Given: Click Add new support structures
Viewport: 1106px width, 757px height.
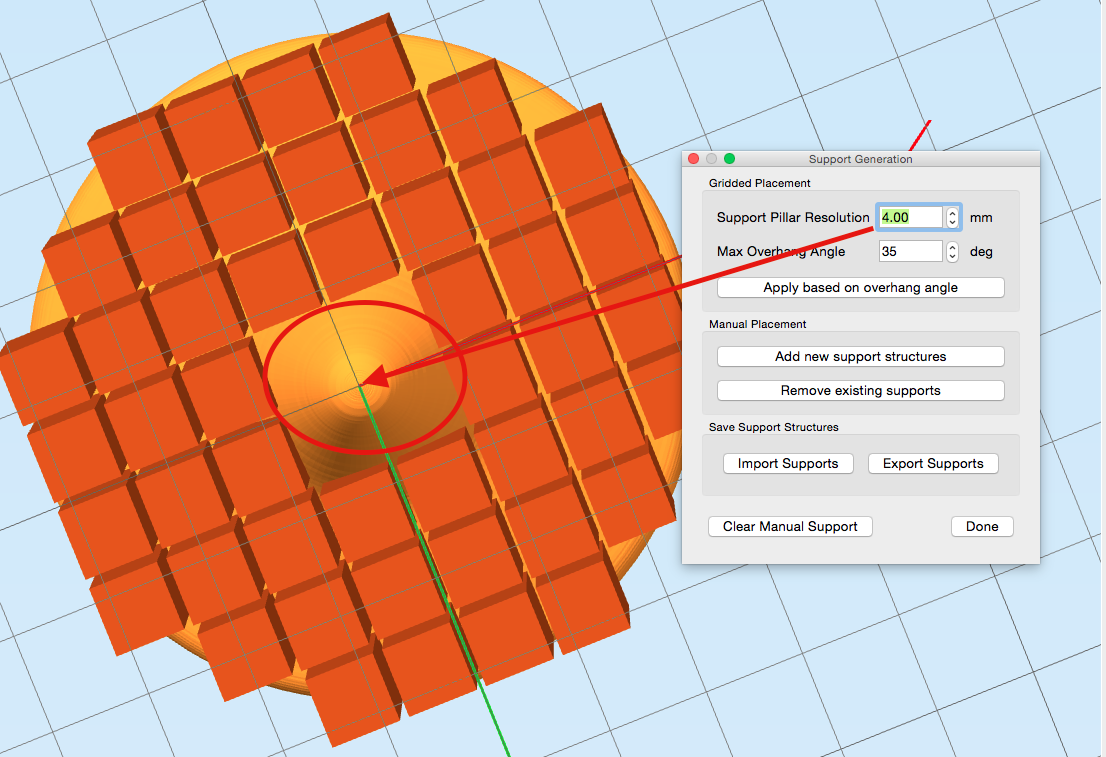Looking at the screenshot, I should (861, 356).
